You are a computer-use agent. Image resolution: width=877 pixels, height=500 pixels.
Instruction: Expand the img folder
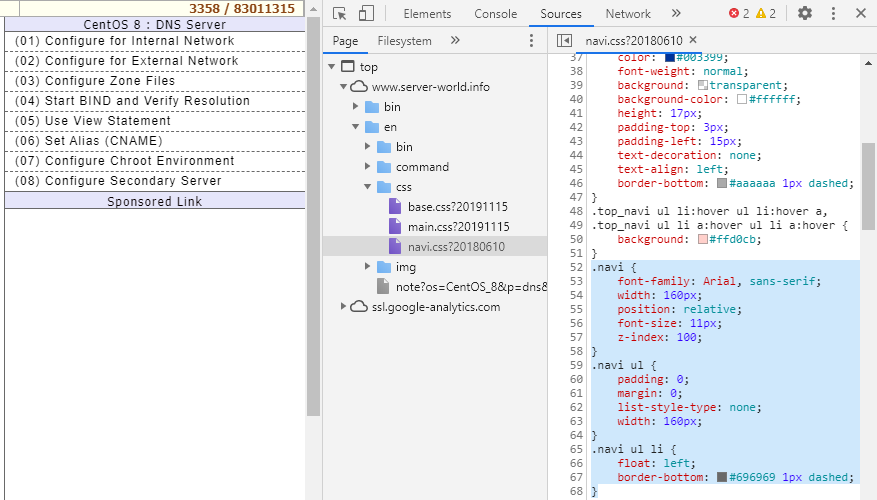point(369,267)
